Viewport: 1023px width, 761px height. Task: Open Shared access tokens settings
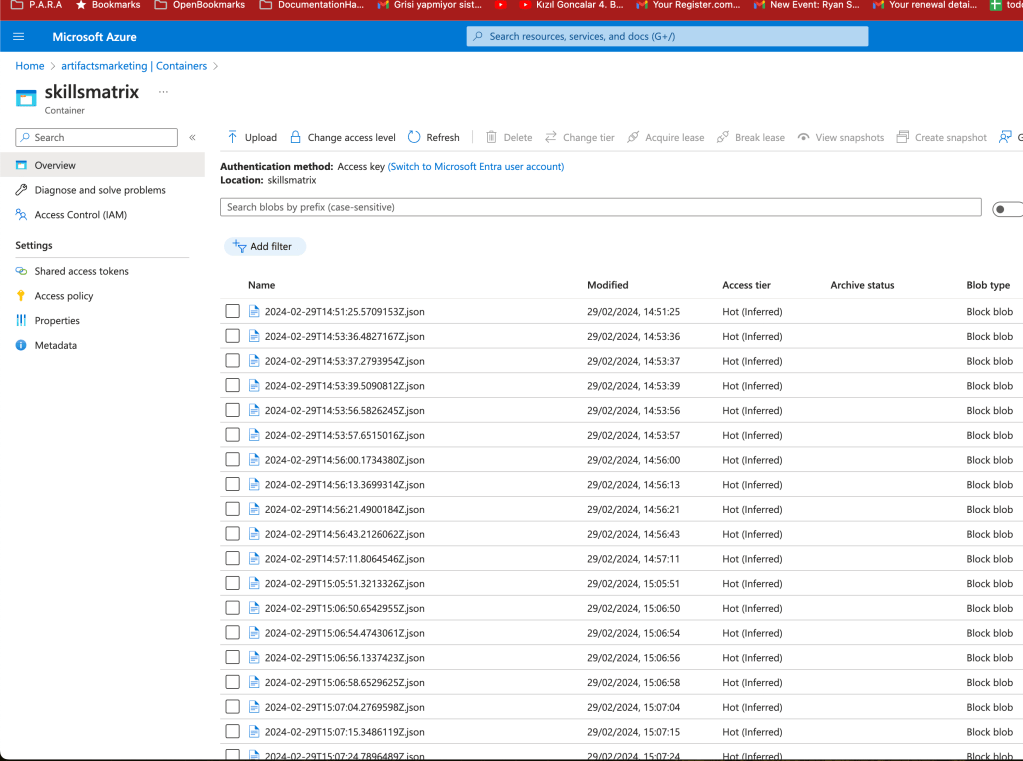pos(82,271)
